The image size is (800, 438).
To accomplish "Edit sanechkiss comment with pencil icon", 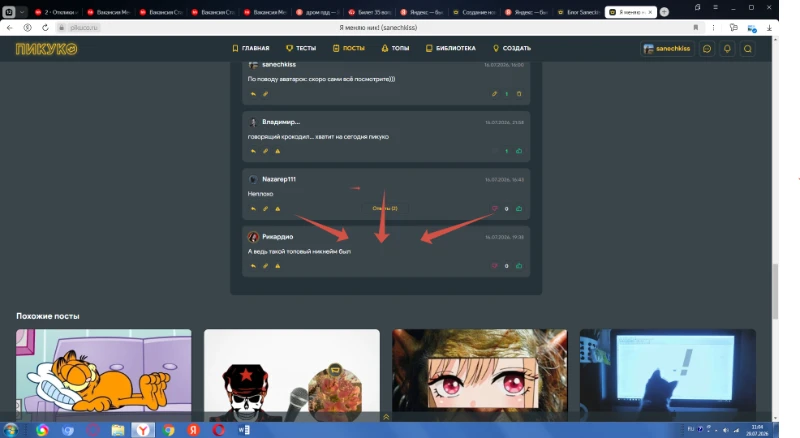I will pyautogui.click(x=494, y=94).
